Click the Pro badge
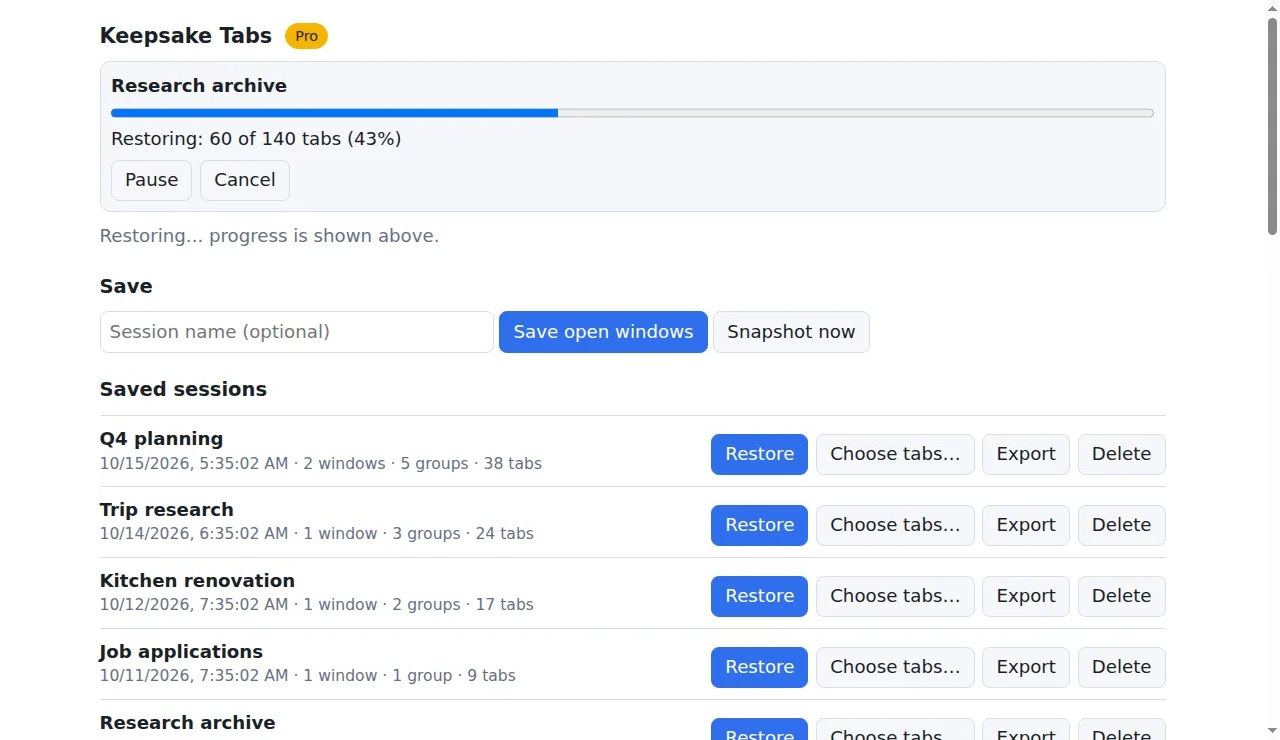Viewport: 1280px width, 740px height. tap(306, 36)
